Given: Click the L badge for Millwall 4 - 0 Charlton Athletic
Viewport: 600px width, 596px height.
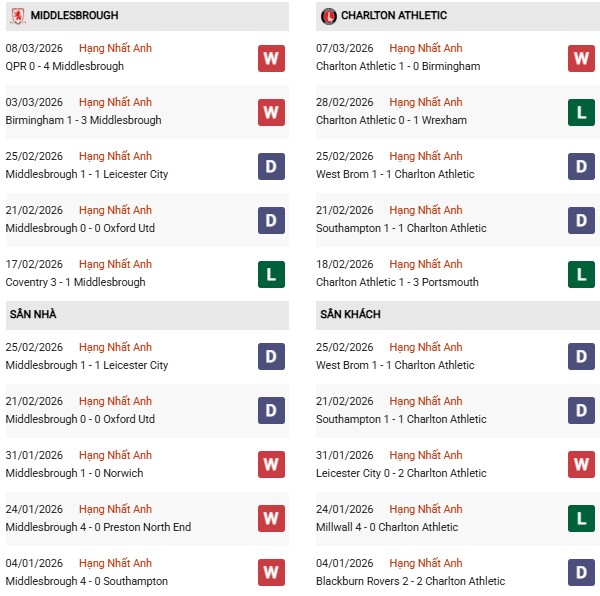Looking at the screenshot, I should pos(582,519).
